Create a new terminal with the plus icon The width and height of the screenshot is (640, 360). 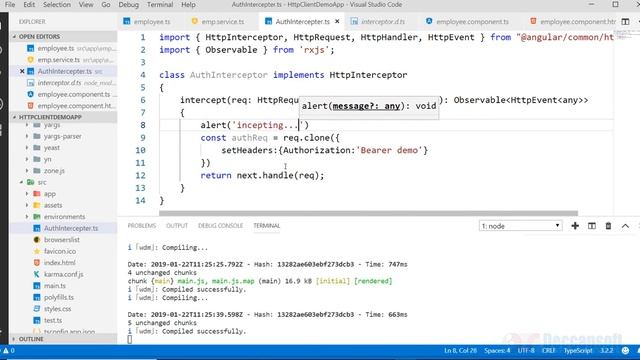point(575,226)
